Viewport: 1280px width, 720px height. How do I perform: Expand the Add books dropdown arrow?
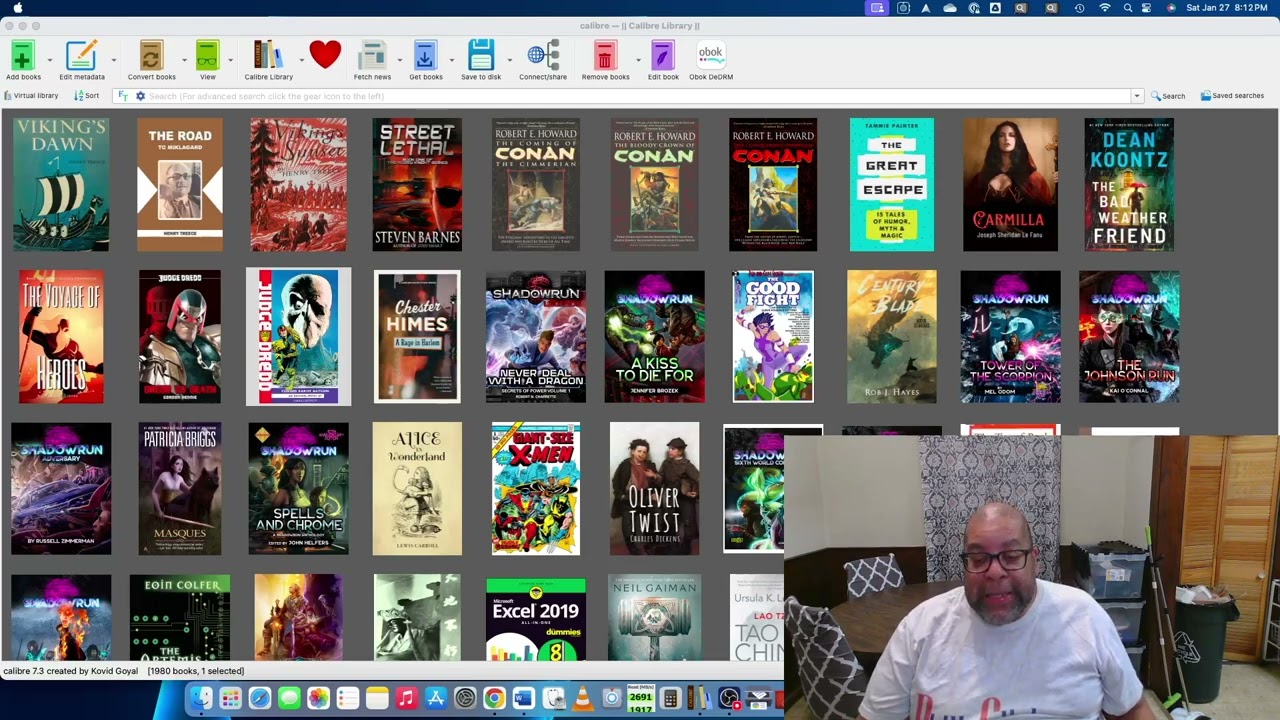[x=50, y=60]
